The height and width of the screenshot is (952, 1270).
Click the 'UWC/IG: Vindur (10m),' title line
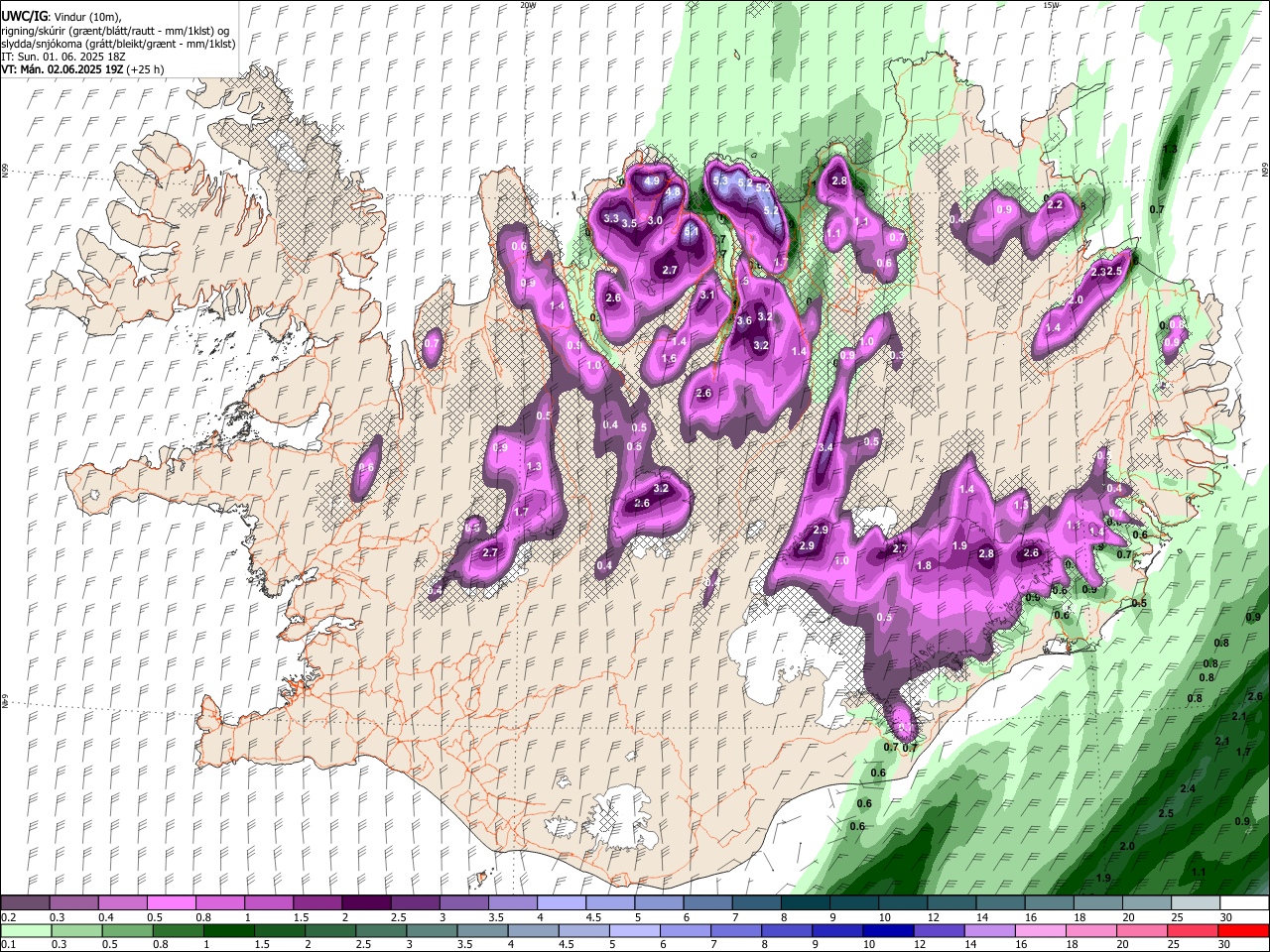tap(62, 17)
